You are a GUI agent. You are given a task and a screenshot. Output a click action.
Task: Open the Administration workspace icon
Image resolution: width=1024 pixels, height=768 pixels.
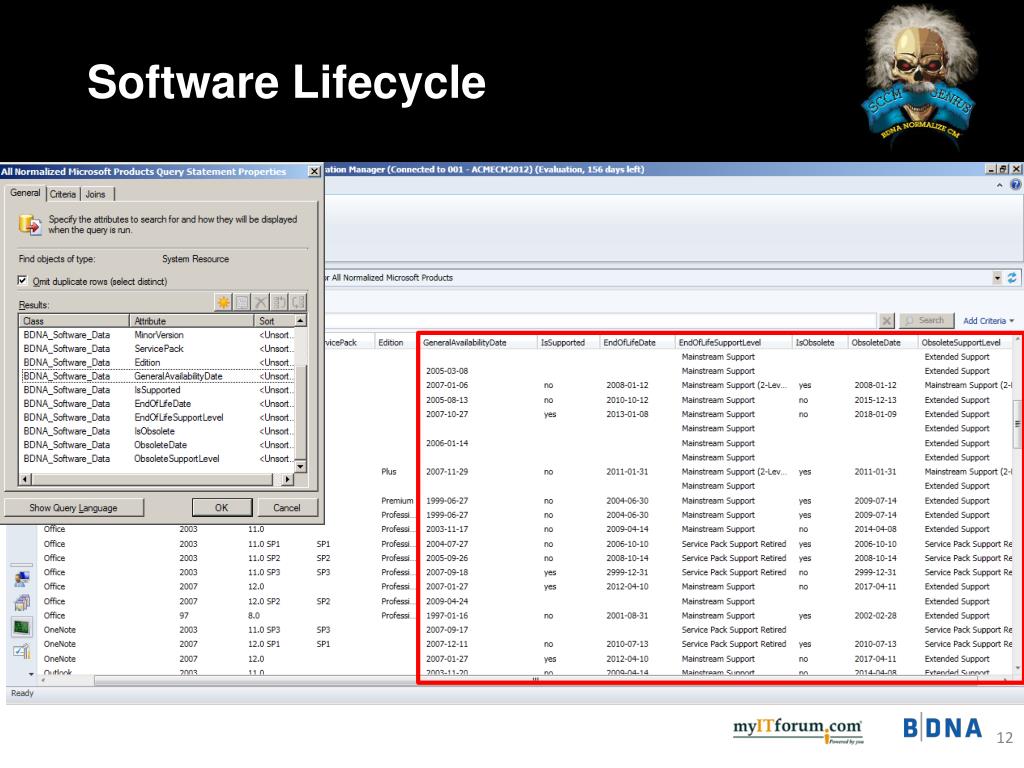pos(22,651)
